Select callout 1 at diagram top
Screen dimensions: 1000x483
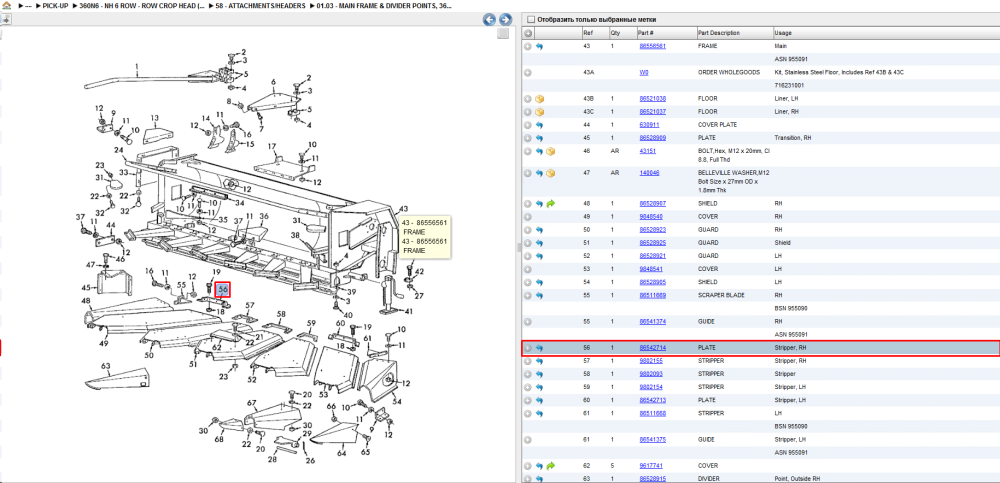[136, 66]
